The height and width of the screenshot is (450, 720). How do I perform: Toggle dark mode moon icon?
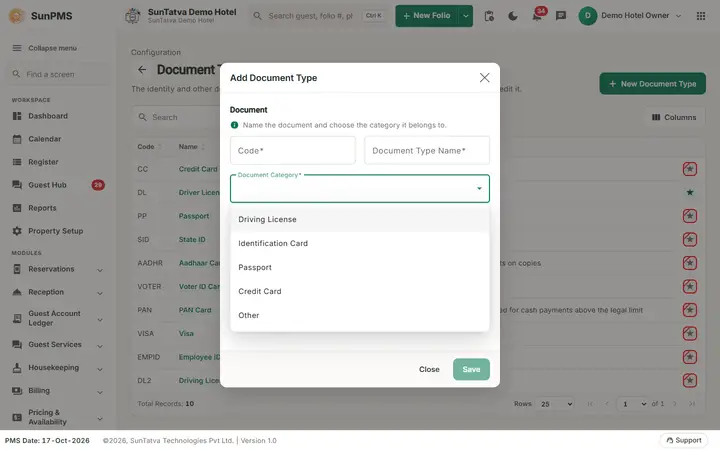click(x=513, y=16)
